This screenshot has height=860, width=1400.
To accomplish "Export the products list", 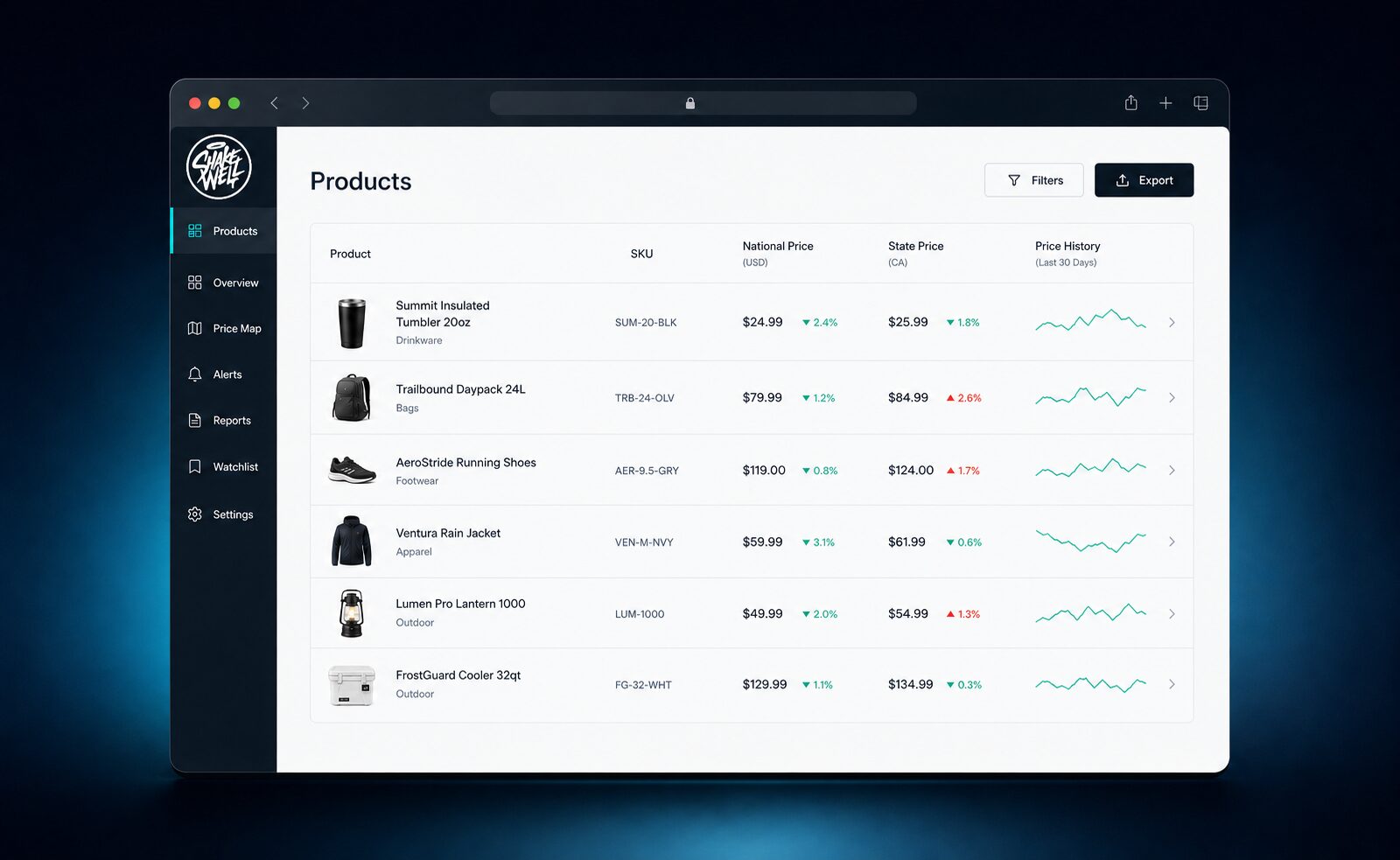I will (x=1144, y=180).
